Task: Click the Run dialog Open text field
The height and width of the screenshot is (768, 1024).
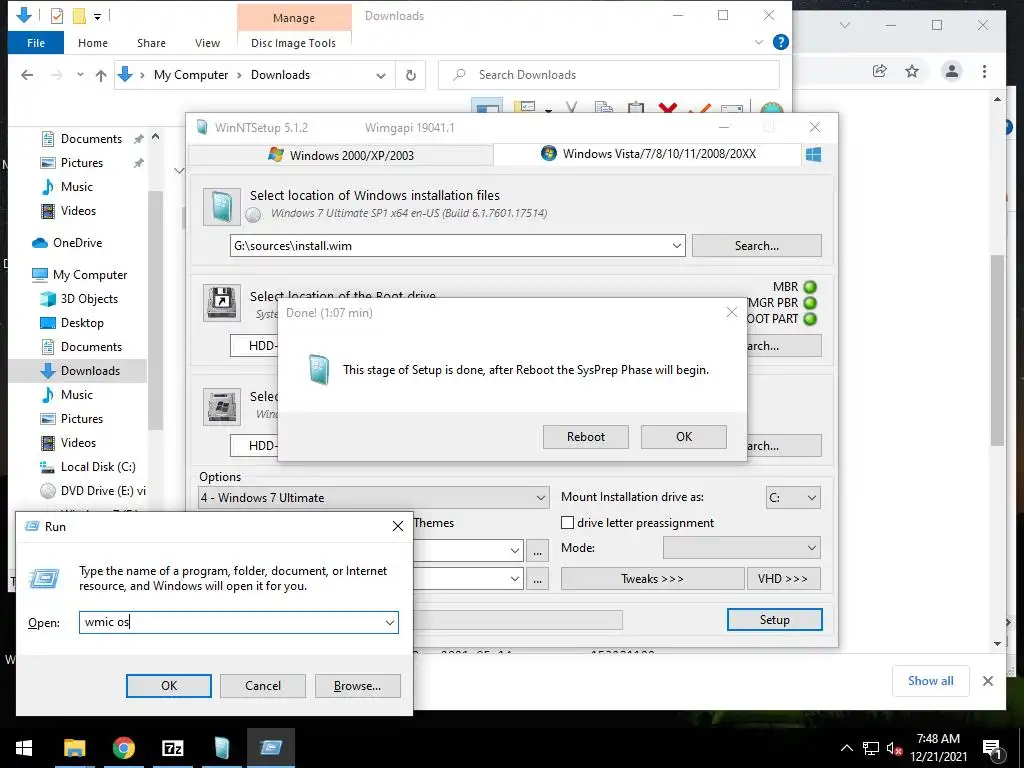Action: pyautogui.click(x=238, y=622)
